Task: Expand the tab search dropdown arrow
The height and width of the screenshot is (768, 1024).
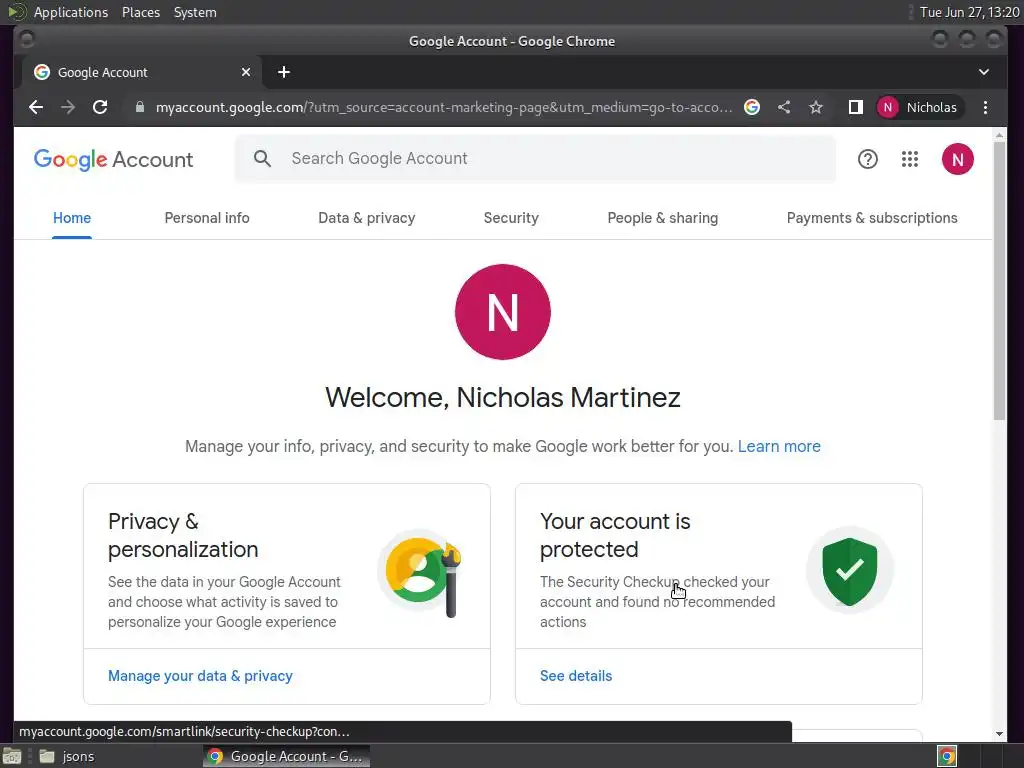Action: [984, 72]
